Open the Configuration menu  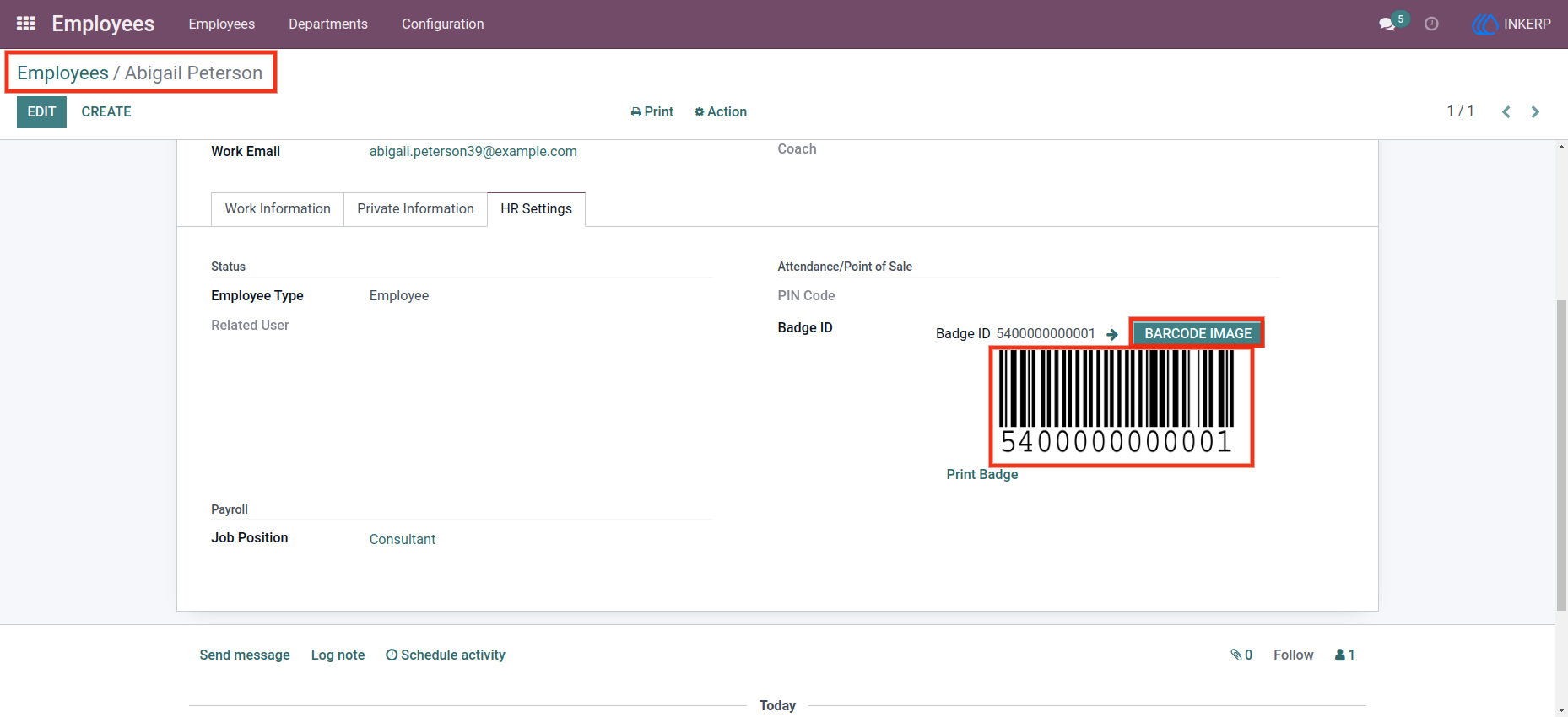coord(443,24)
